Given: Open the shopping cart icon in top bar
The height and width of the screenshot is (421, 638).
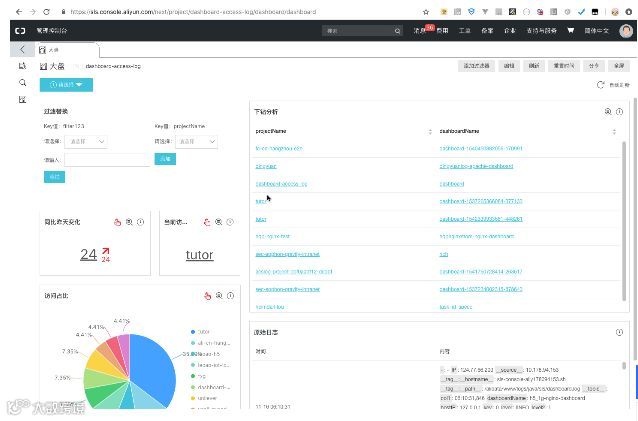Looking at the screenshot, I should (x=570, y=31).
